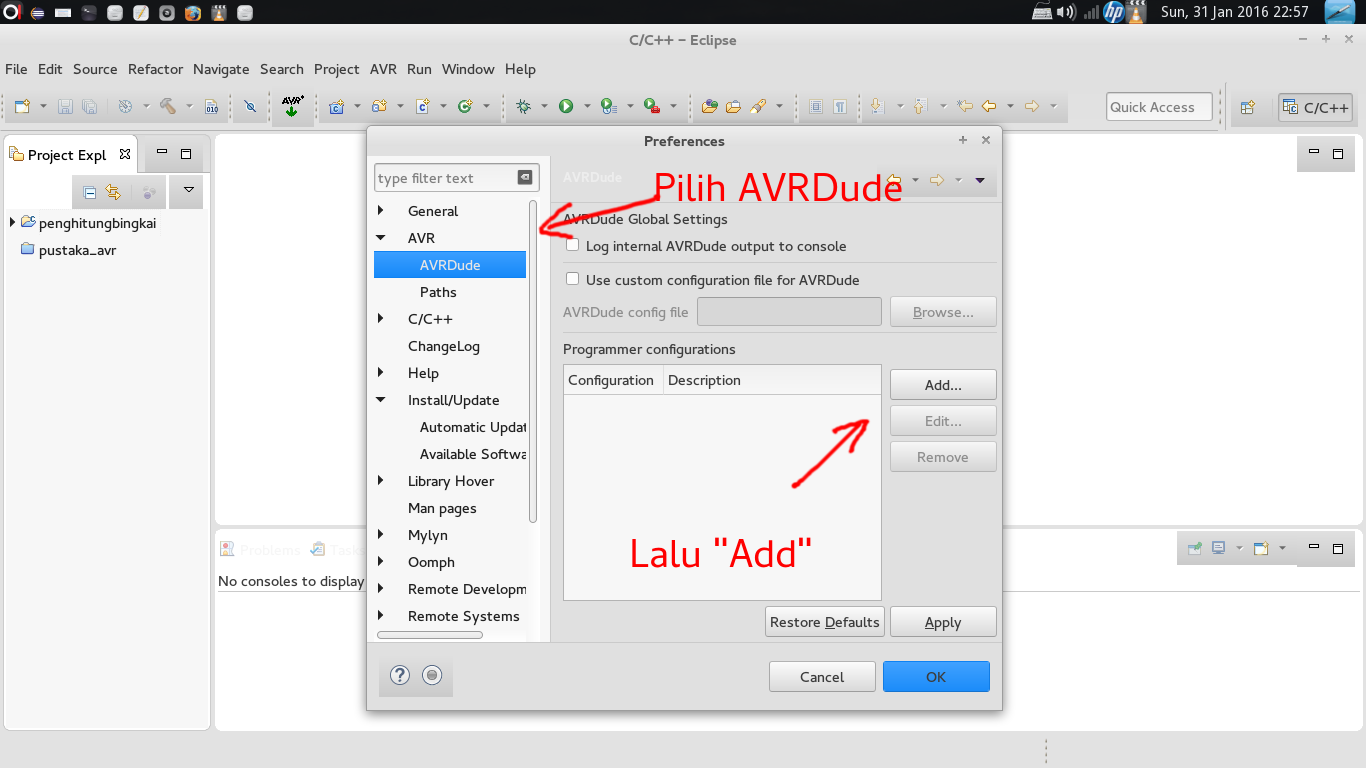Viewport: 1366px width, 768px height.
Task: Click the Cancel button
Action: click(822, 676)
